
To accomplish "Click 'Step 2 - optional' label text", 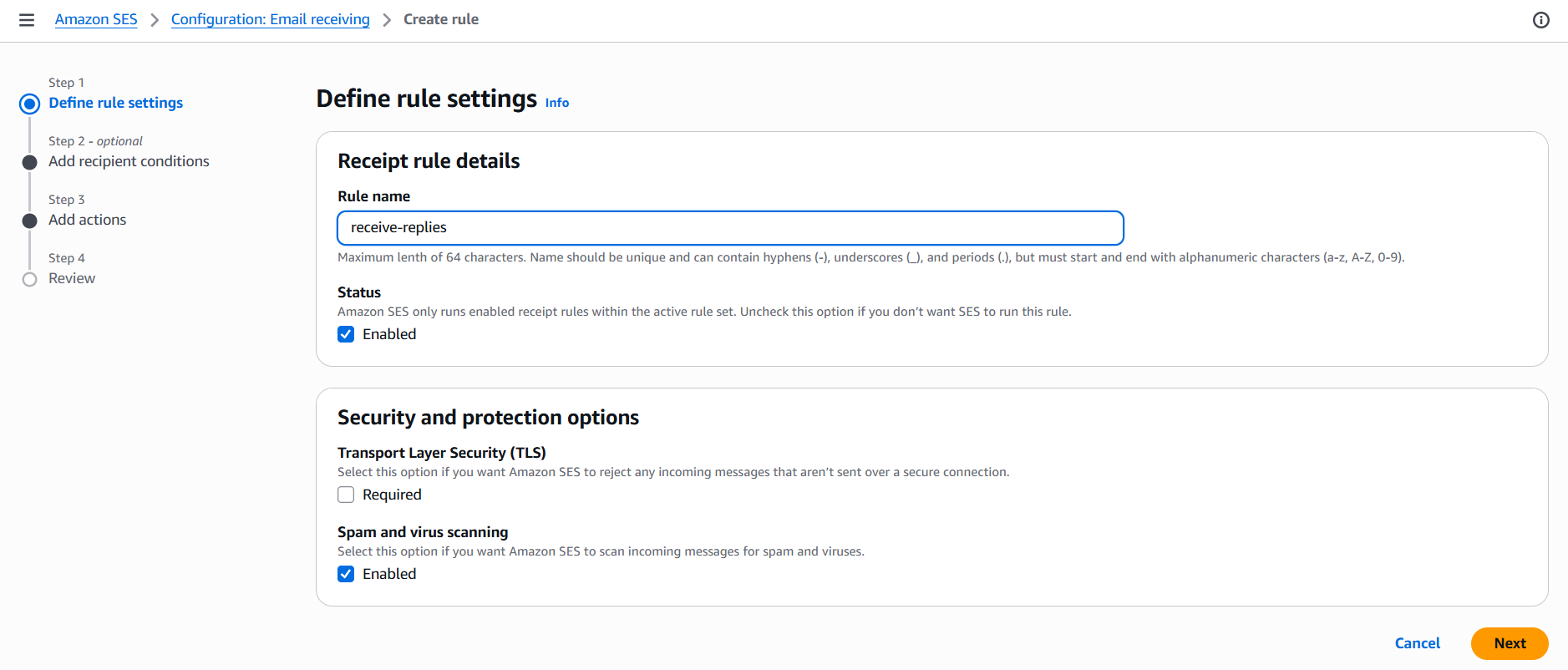I will click(x=95, y=141).
